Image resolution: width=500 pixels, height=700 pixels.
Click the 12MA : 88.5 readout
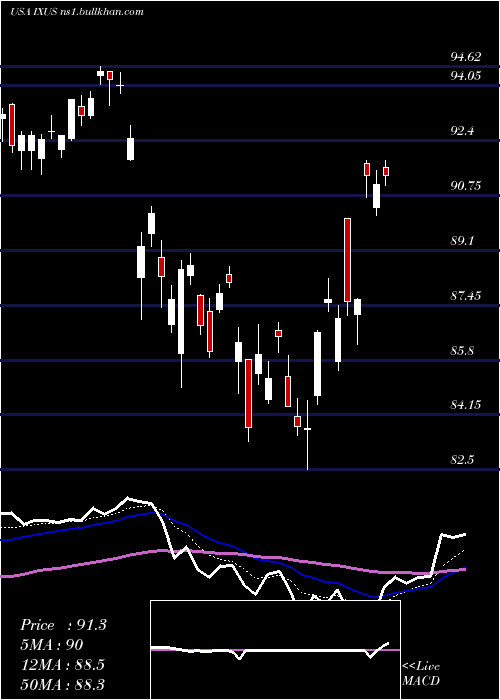pos(62,665)
